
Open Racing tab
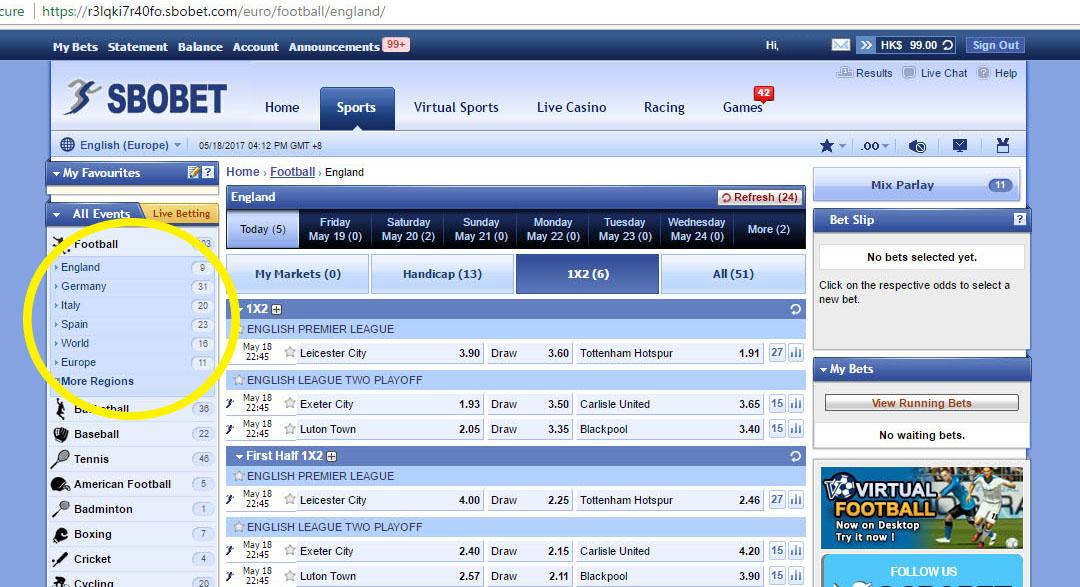(664, 107)
